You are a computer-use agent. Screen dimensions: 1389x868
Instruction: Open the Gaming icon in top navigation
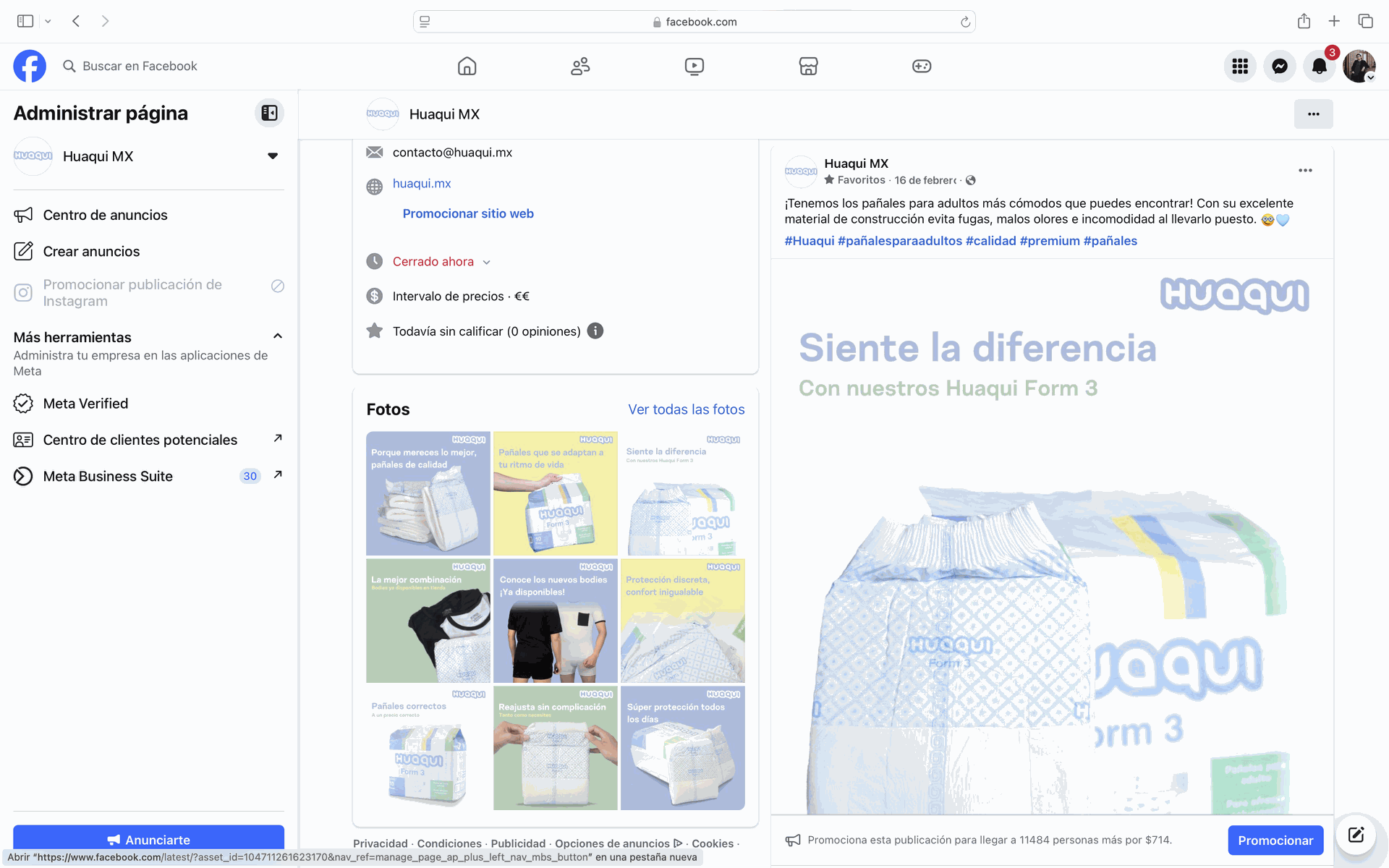tap(922, 67)
